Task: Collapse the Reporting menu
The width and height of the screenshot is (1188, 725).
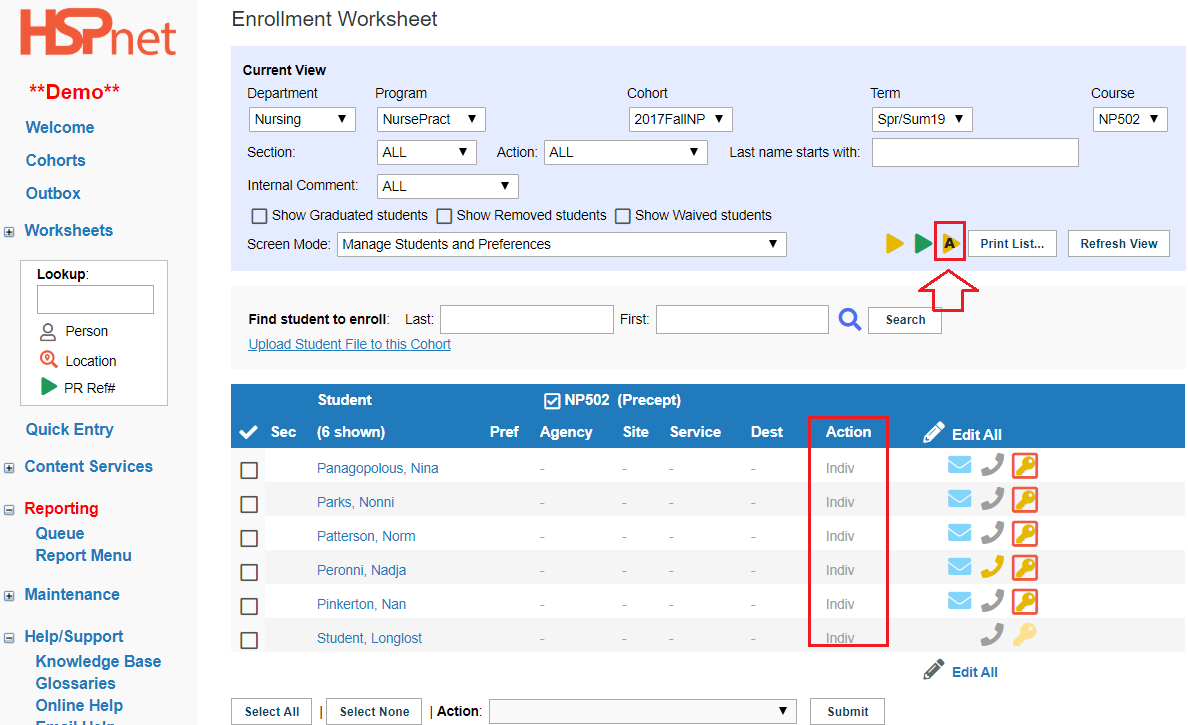Action: tap(9, 510)
